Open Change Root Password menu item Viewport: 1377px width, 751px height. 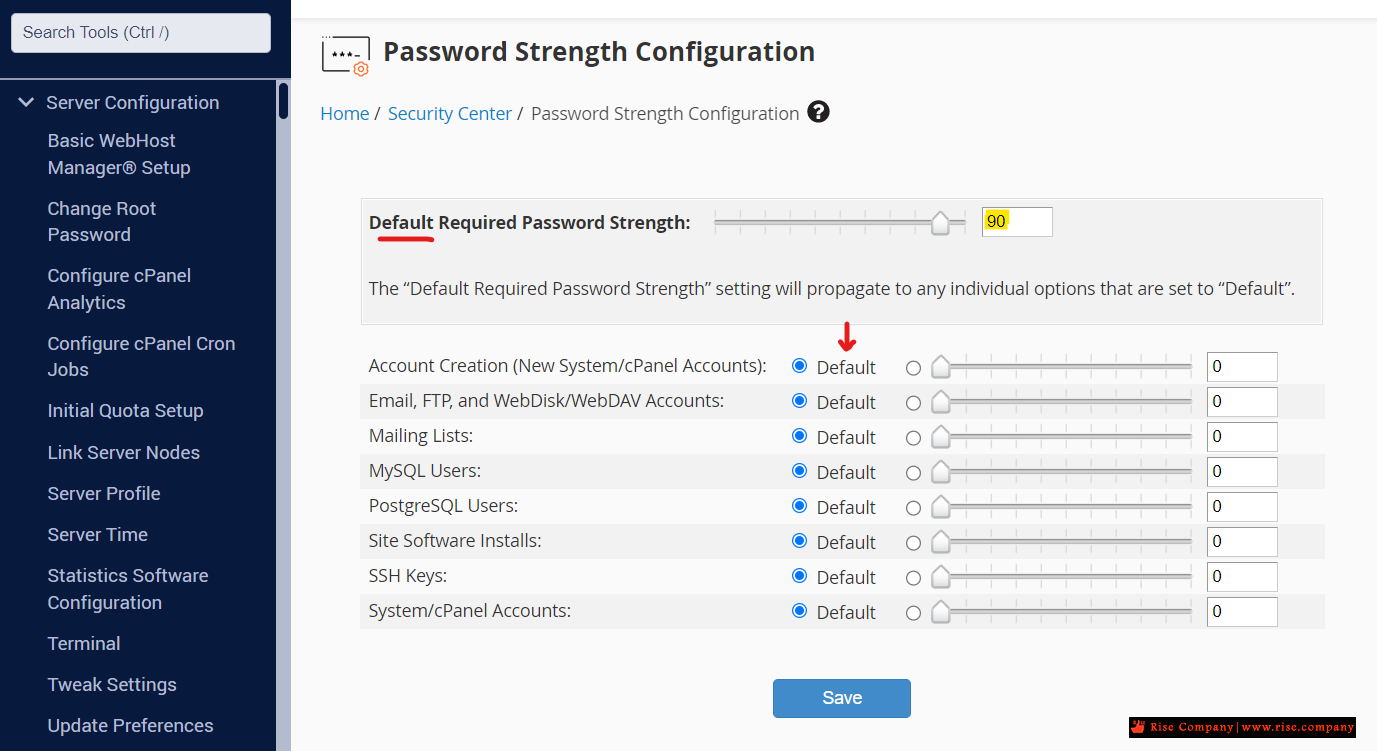[102, 222]
